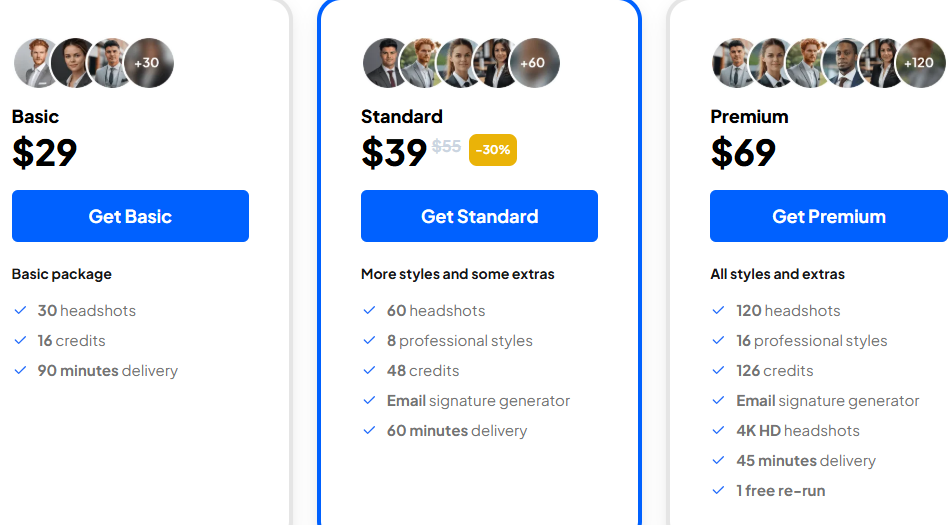Click the checkmark beside 30 headshots
The width and height of the screenshot is (950, 525).
tap(21, 311)
